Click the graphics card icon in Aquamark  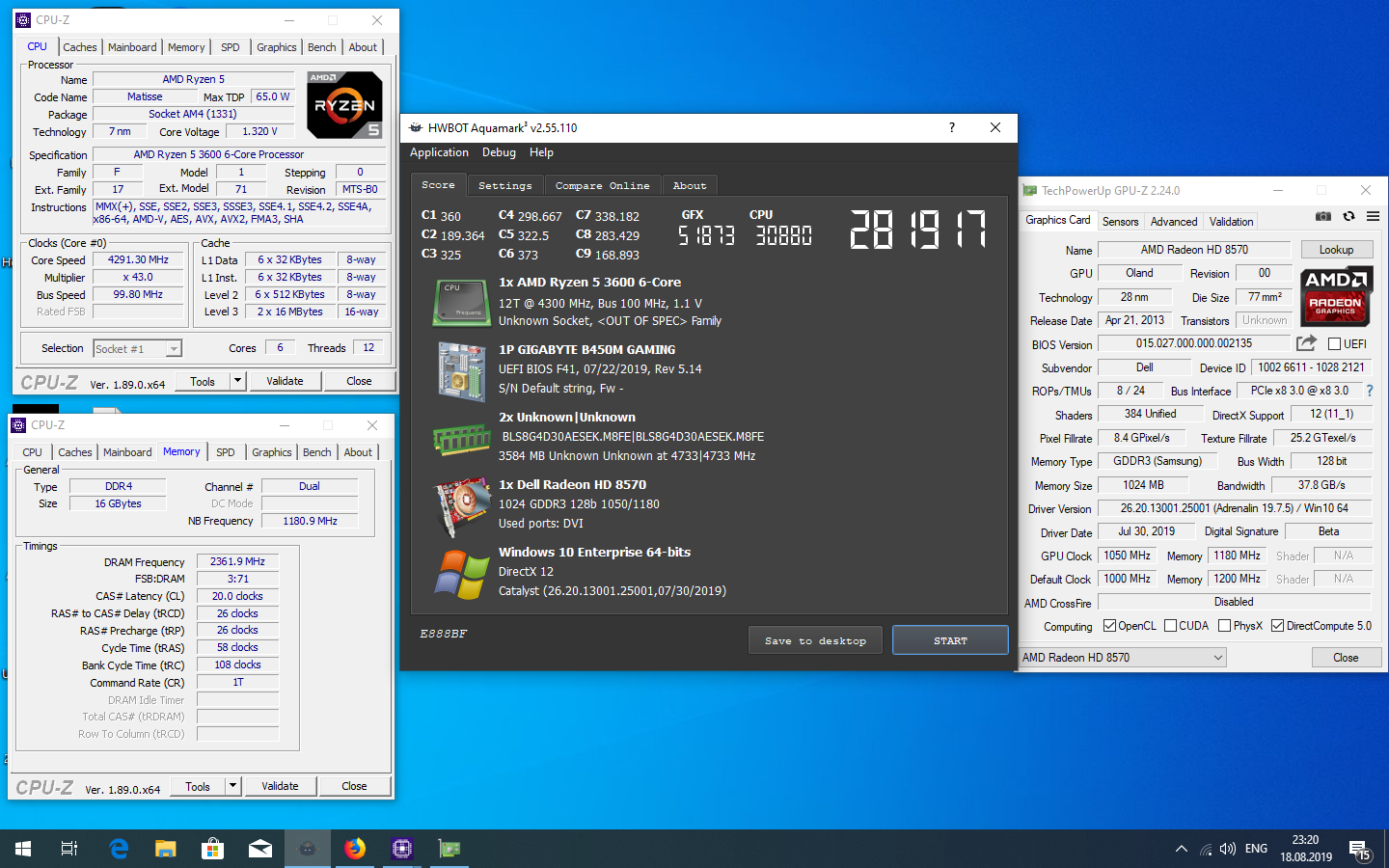(x=462, y=505)
